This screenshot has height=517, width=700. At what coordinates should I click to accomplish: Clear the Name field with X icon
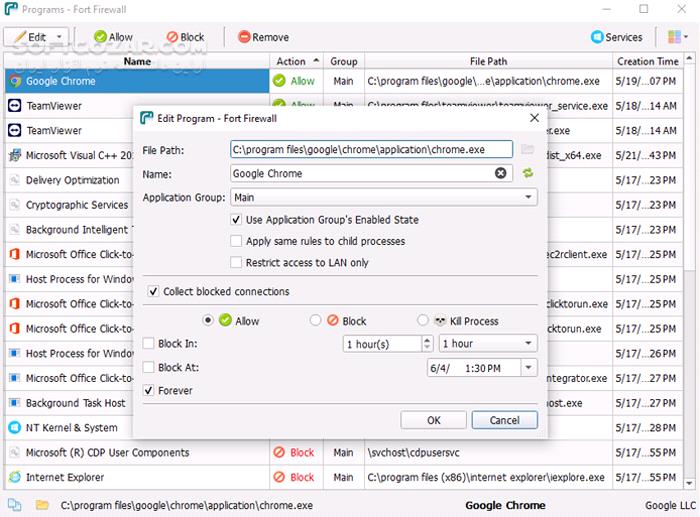(500, 173)
